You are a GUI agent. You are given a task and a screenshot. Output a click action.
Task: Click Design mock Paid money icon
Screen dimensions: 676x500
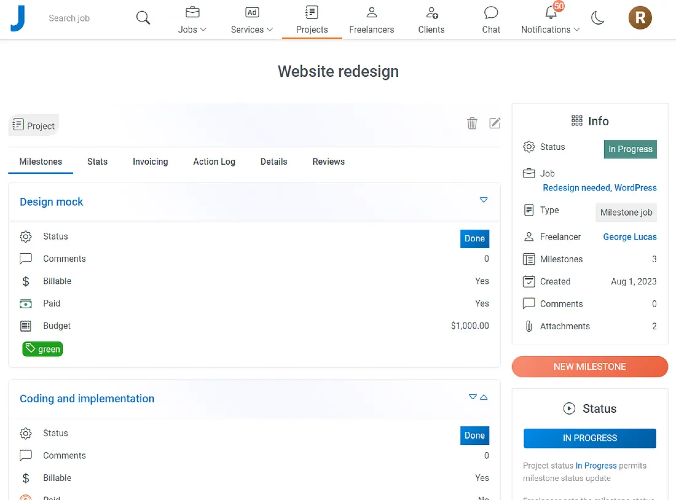point(25,304)
